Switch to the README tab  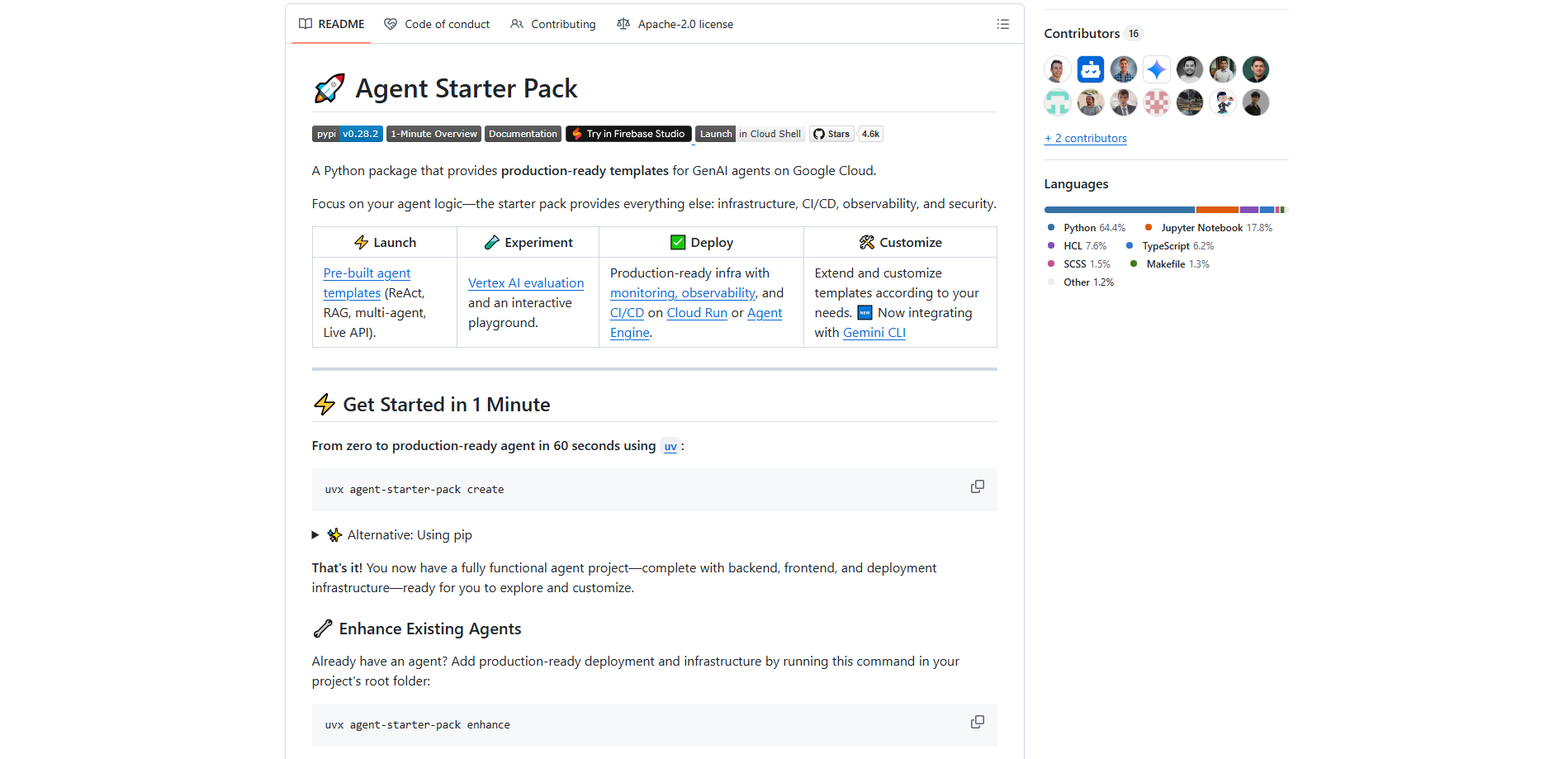point(332,25)
